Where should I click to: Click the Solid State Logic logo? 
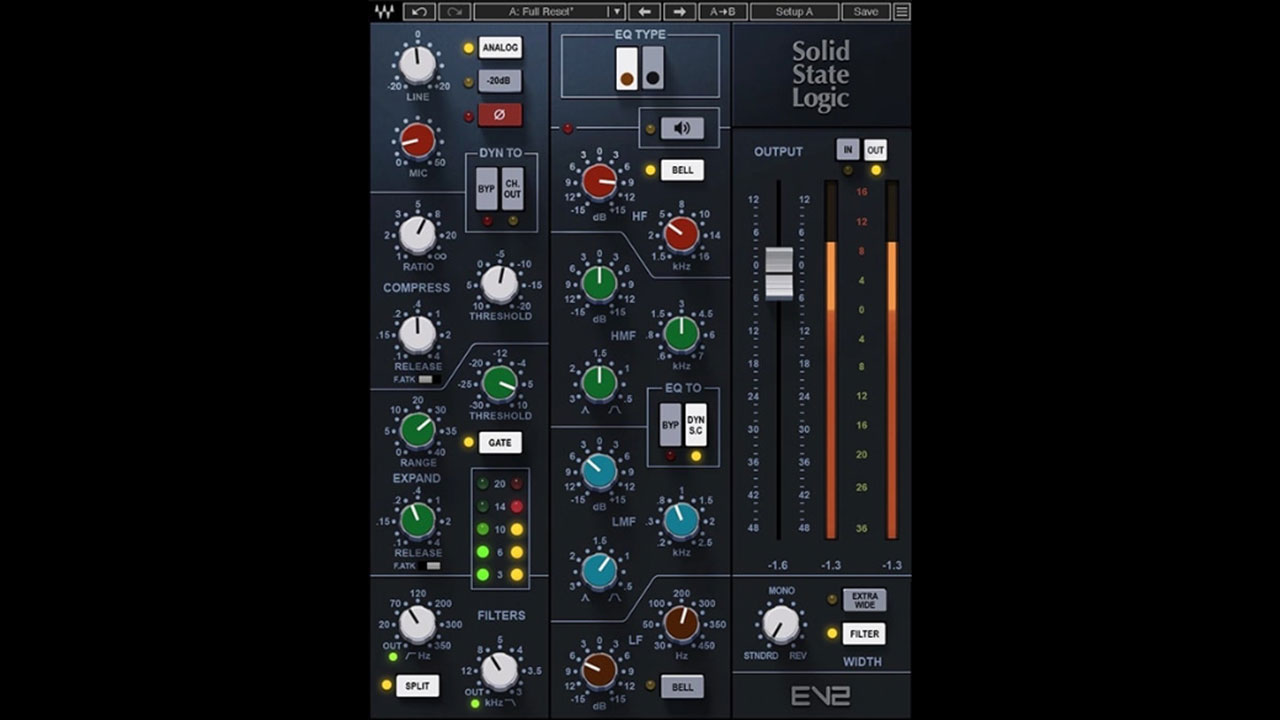[821, 74]
